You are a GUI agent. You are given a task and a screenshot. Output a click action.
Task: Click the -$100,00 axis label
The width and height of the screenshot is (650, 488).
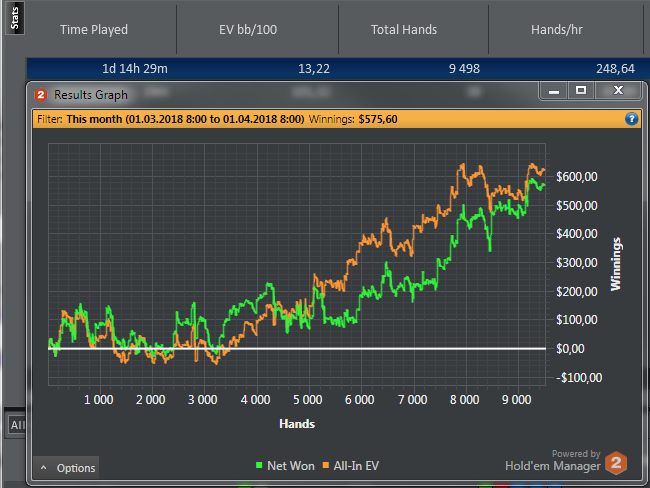pyautogui.click(x=579, y=378)
